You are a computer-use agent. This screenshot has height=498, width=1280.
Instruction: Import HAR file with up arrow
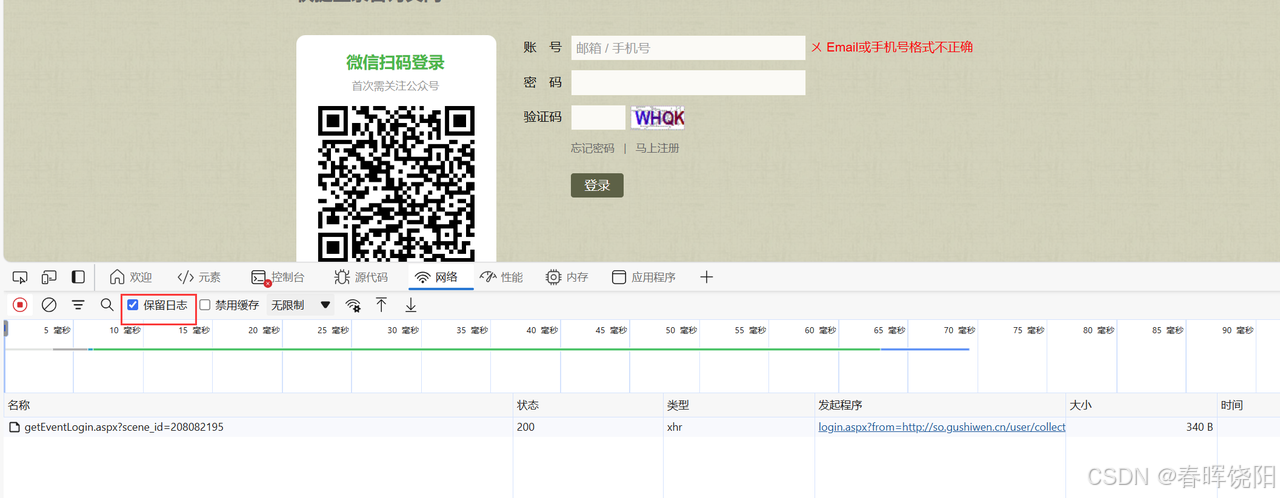coord(381,305)
